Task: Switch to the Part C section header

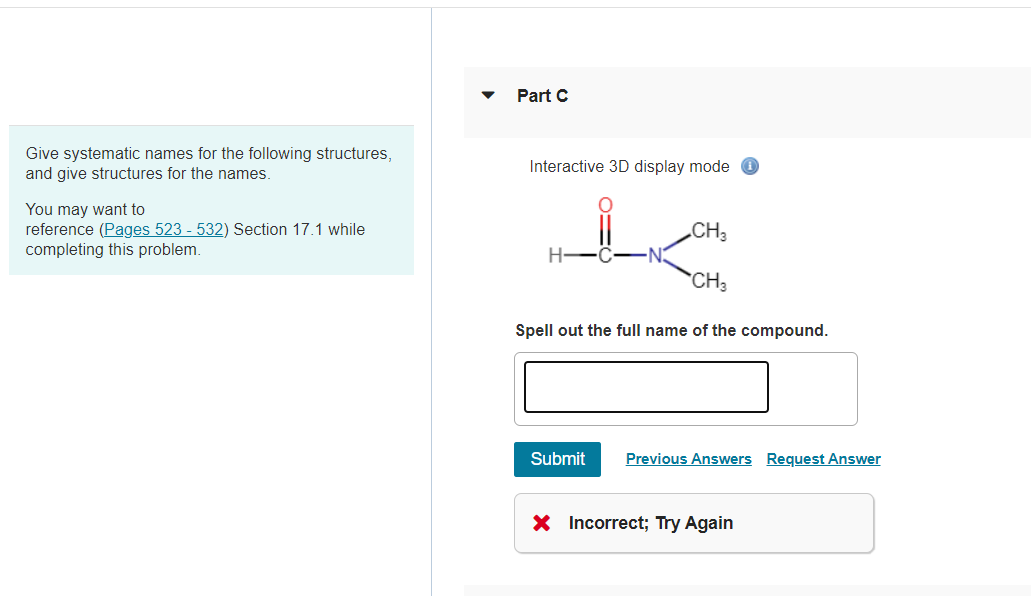Action: pos(542,95)
